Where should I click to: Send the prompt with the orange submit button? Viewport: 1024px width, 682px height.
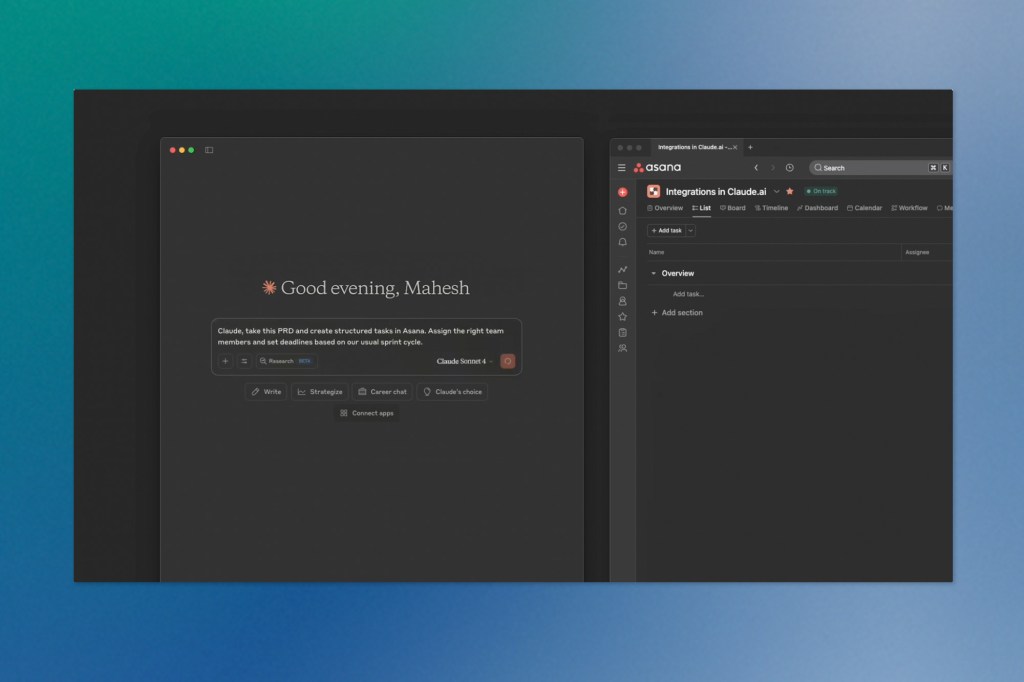coord(507,361)
